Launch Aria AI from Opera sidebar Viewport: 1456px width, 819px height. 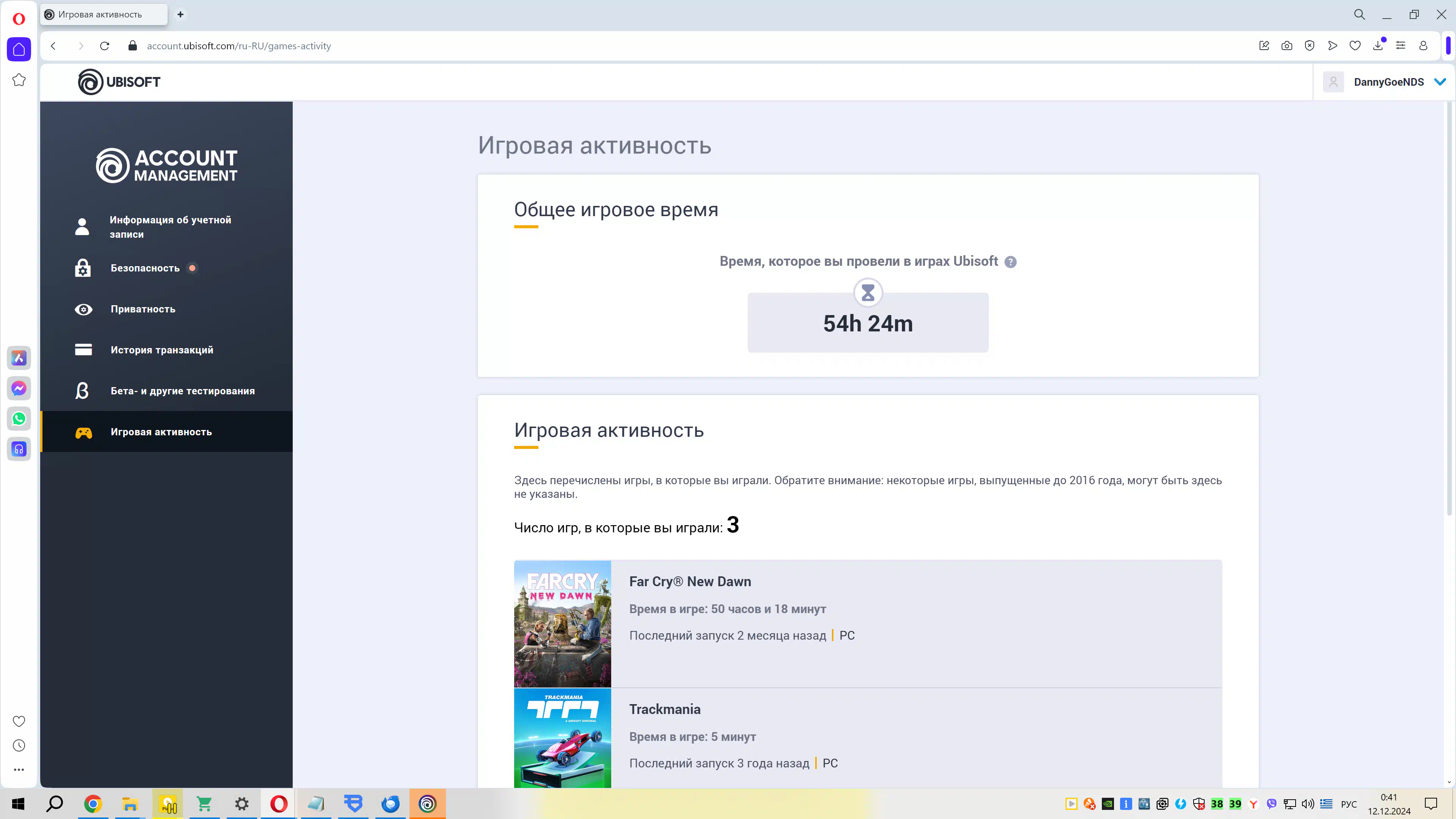[19, 358]
